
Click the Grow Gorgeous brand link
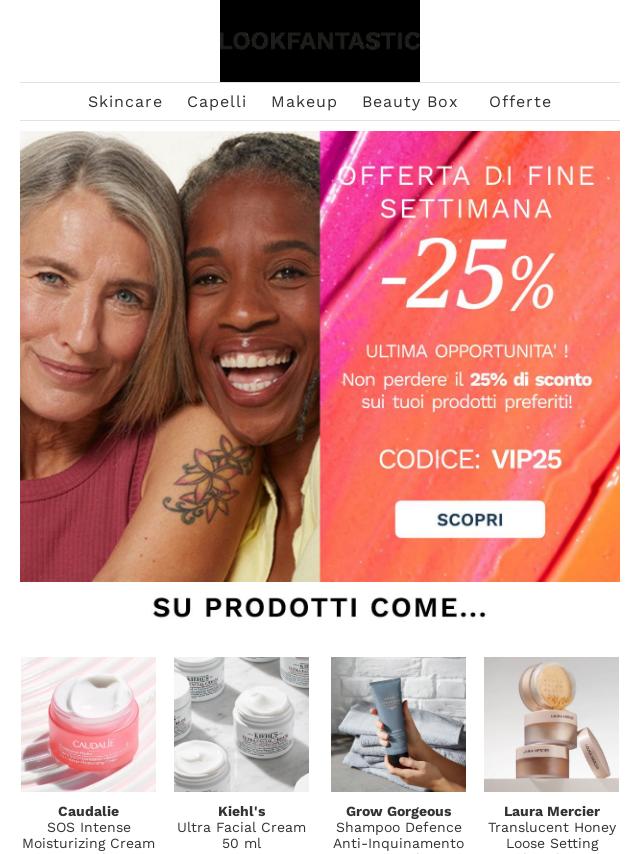coord(398,811)
